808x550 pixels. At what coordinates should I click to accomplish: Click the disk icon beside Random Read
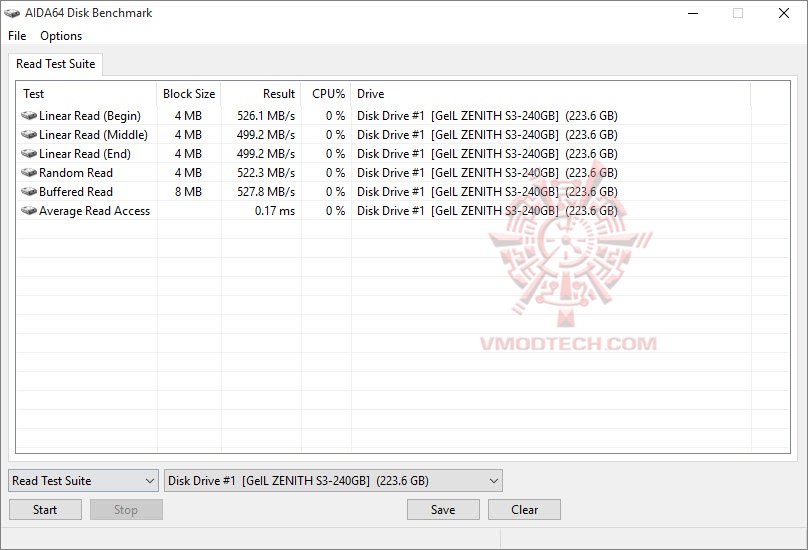click(x=29, y=173)
